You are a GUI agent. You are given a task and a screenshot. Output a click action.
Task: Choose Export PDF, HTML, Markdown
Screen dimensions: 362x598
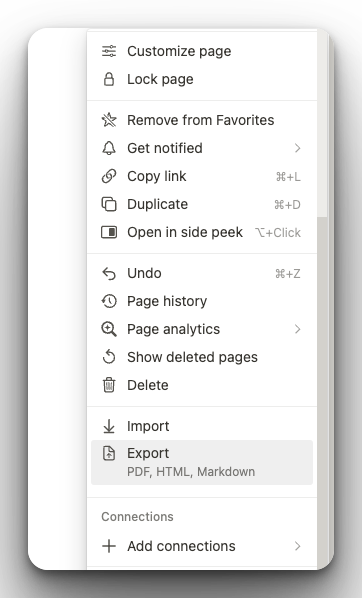[x=202, y=462]
